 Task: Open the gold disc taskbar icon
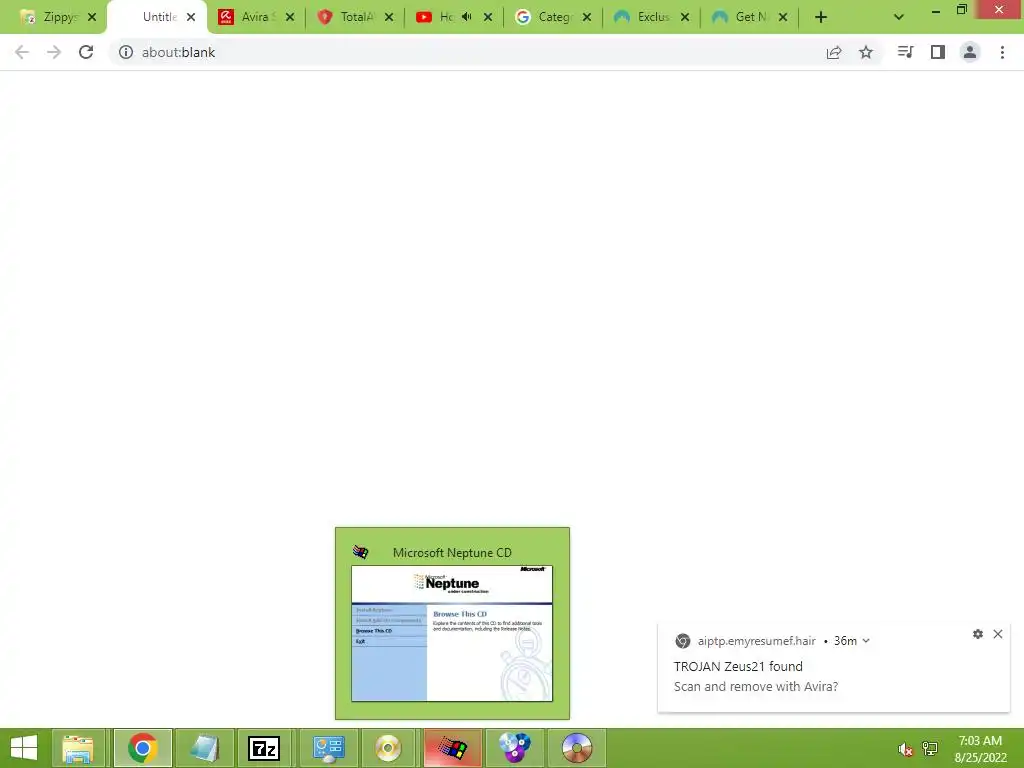[389, 748]
